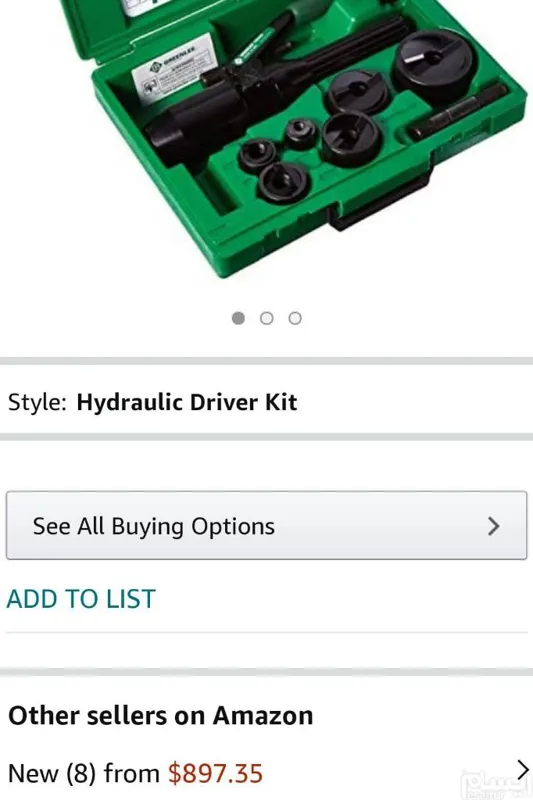533x800 pixels.
Task: Select the Hydraulic Driver Kit style value
Action: pyautogui.click(x=187, y=402)
